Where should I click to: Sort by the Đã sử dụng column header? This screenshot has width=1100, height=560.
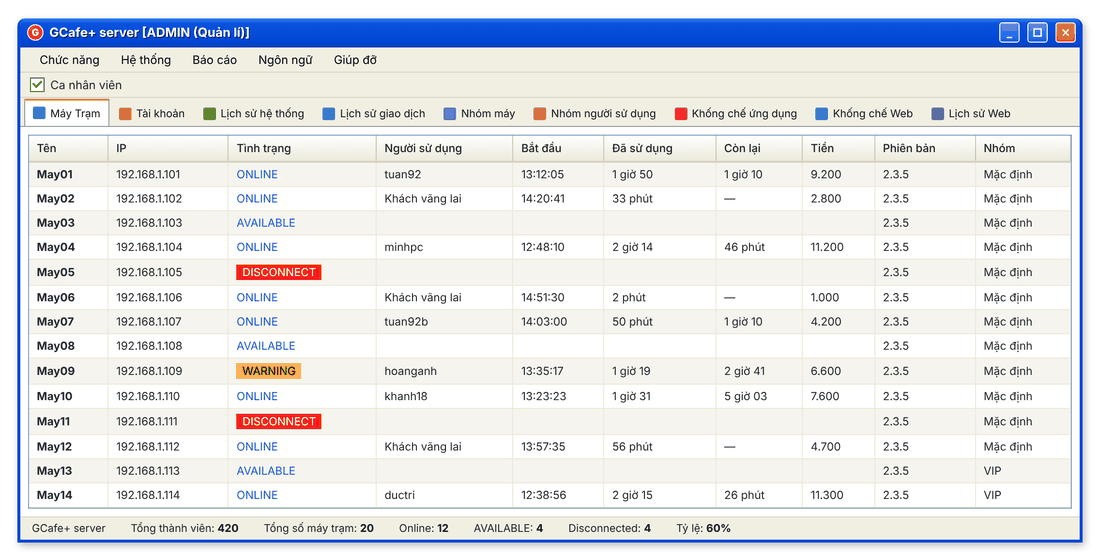(x=659, y=148)
